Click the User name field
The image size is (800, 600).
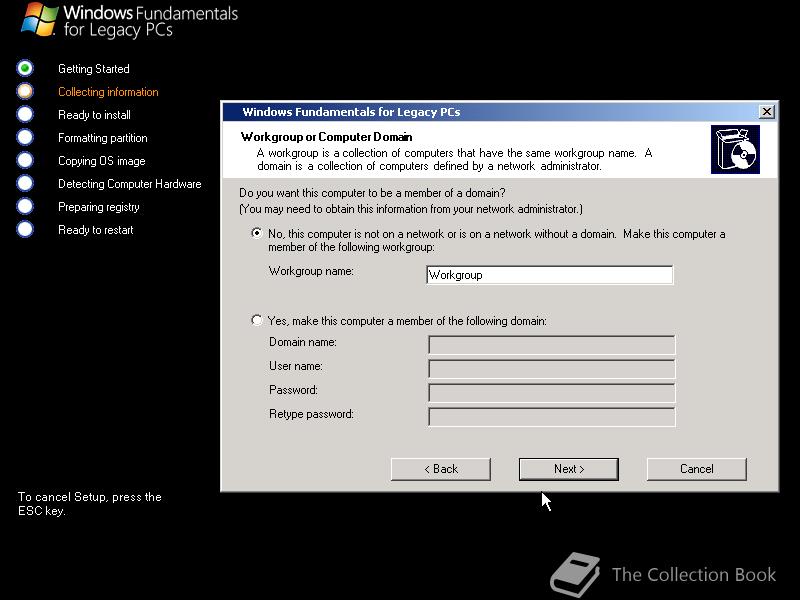(552, 369)
